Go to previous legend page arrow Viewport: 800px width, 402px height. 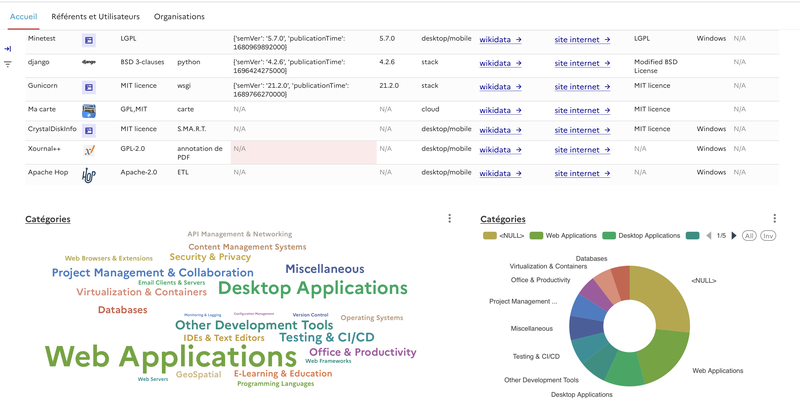pos(709,236)
